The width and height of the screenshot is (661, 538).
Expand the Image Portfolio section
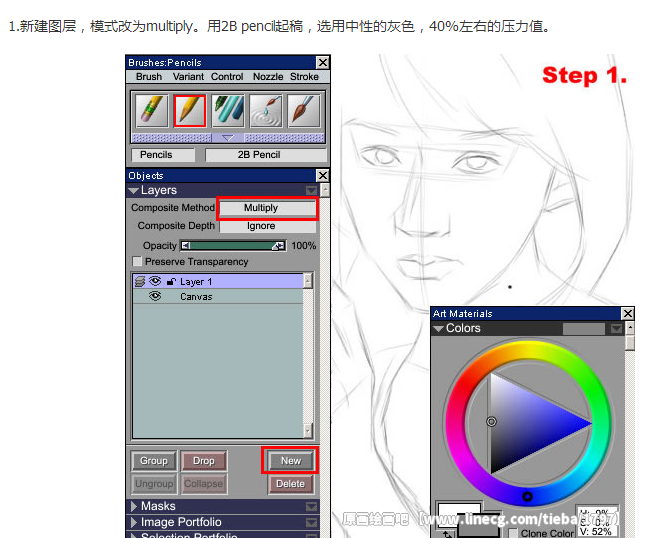(x=134, y=522)
